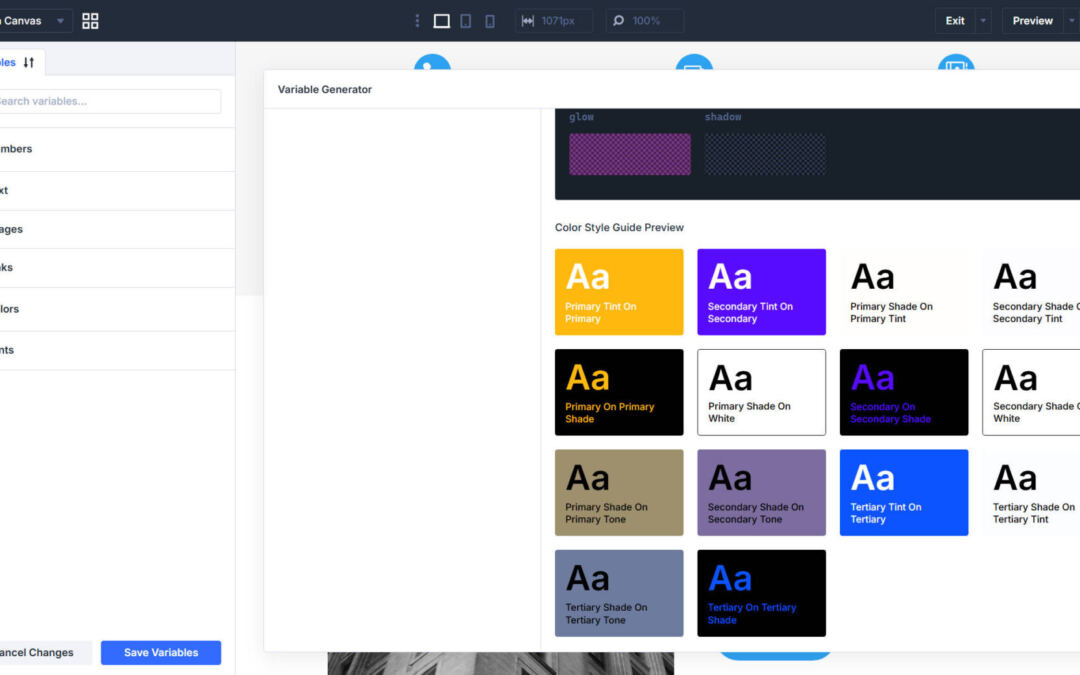Click Cancel Changes button

tap(43, 652)
